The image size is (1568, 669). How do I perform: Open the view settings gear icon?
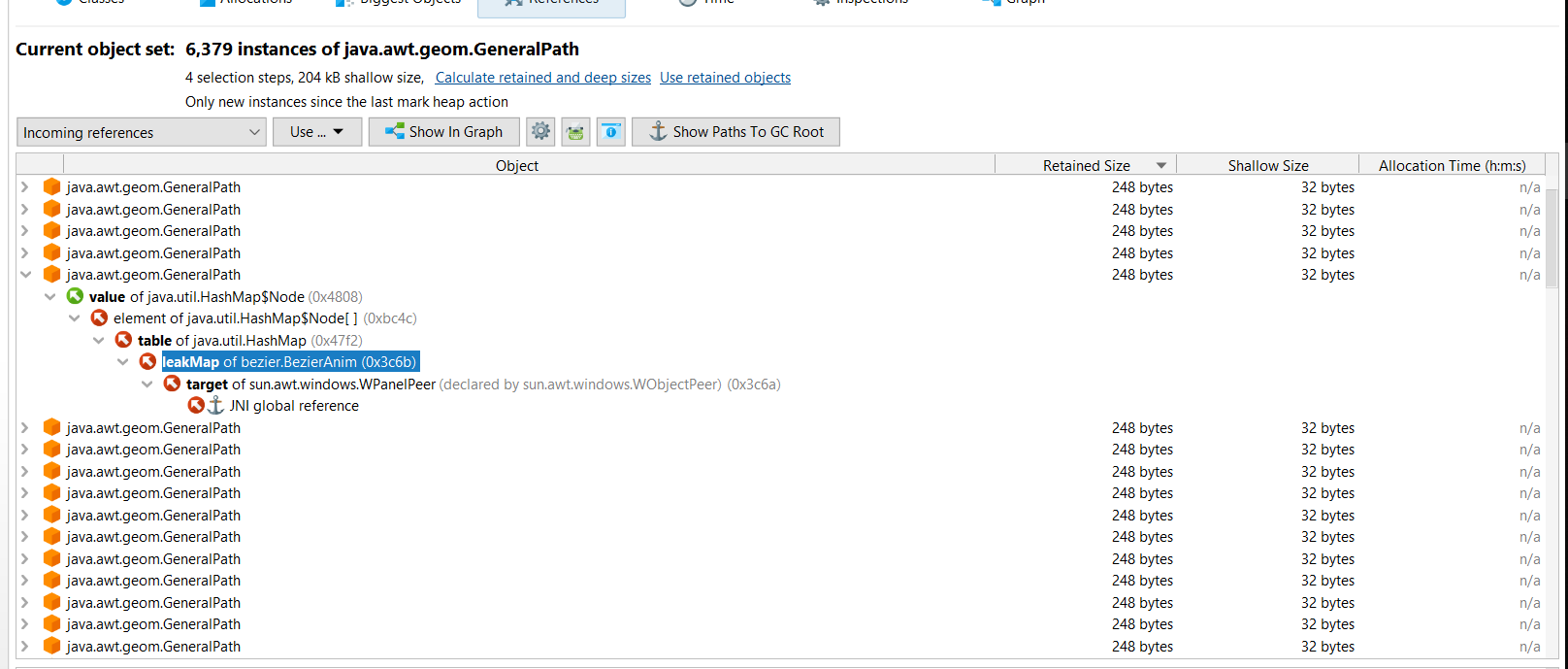click(541, 131)
